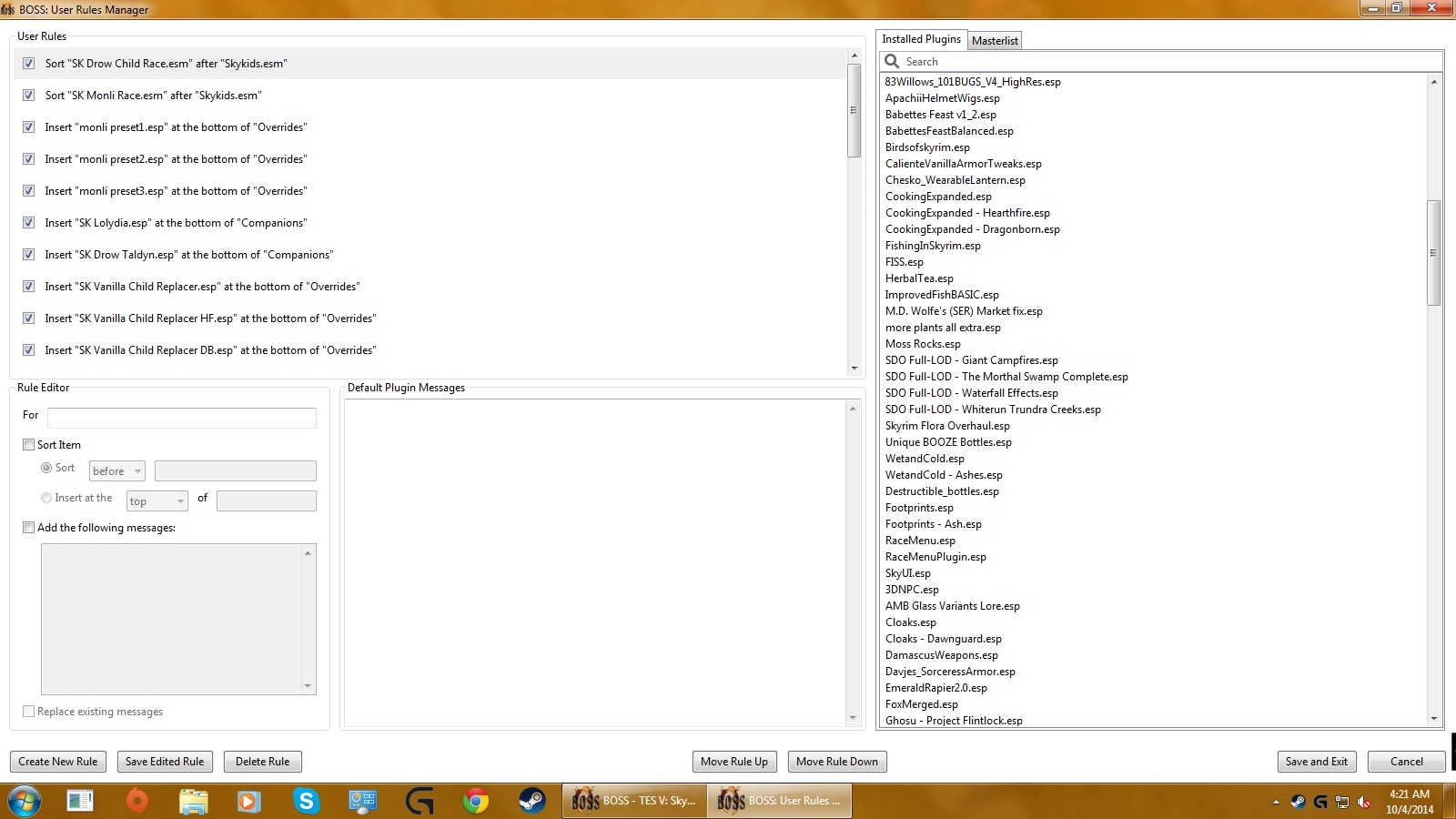Click the Installed Plugins list scrollbar thumb
Image resolution: width=1456 pixels, height=819 pixels.
pos(1434,253)
